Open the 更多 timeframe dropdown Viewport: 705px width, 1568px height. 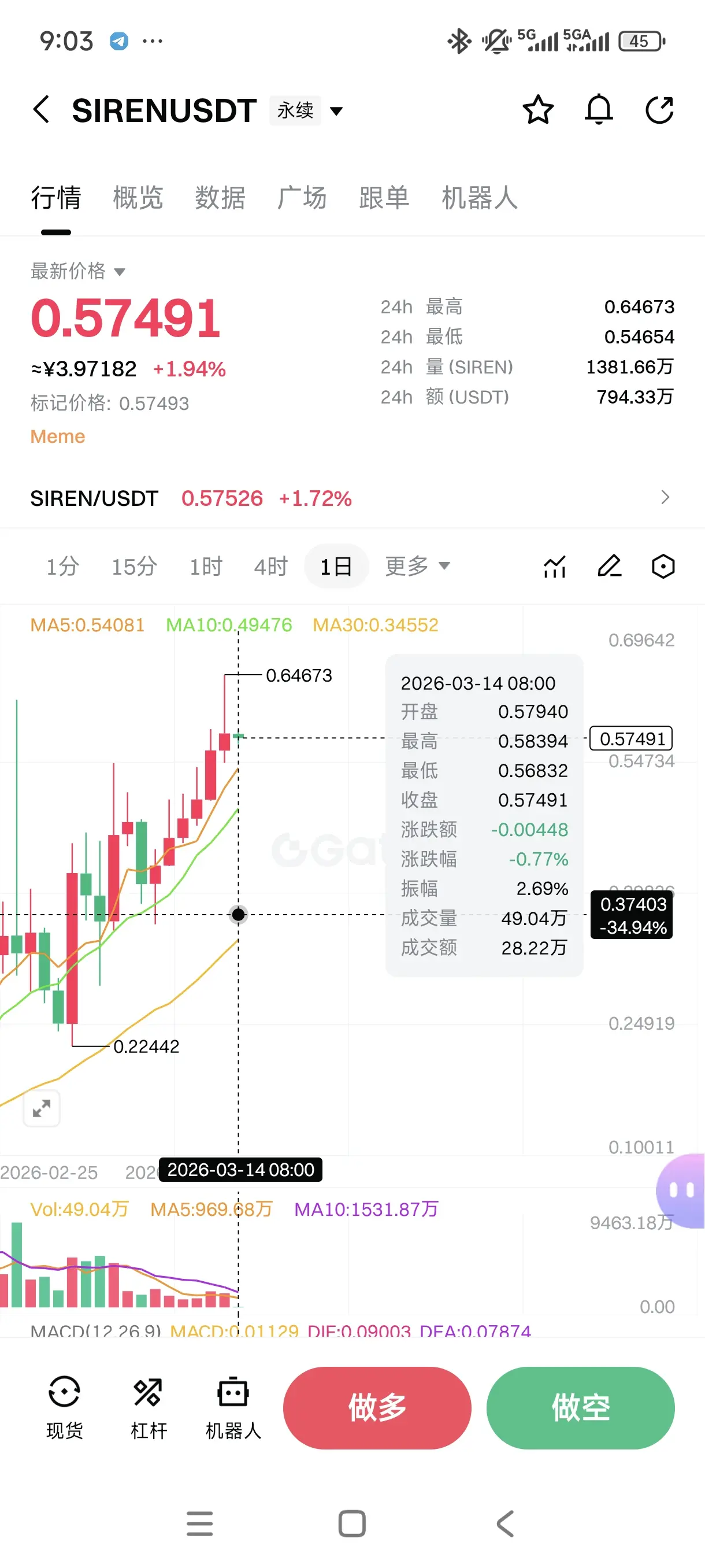[x=417, y=566]
